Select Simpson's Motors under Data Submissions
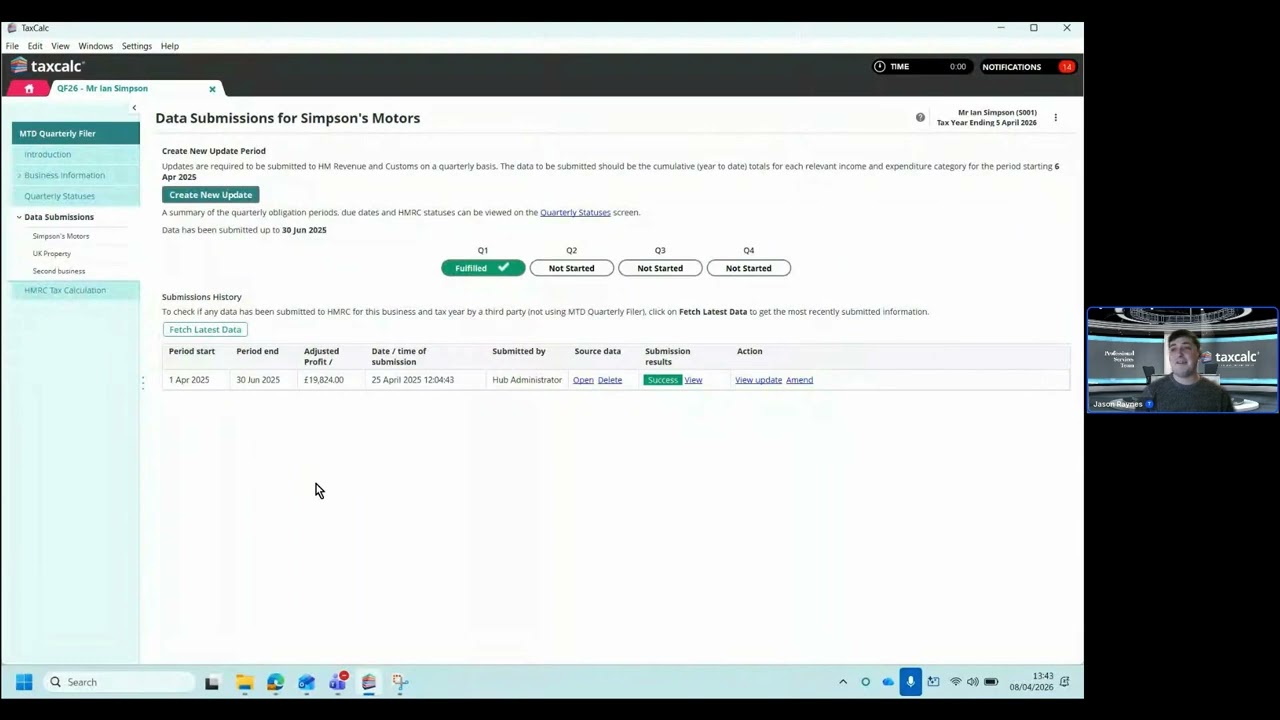This screenshot has height=720, width=1280. pos(61,236)
